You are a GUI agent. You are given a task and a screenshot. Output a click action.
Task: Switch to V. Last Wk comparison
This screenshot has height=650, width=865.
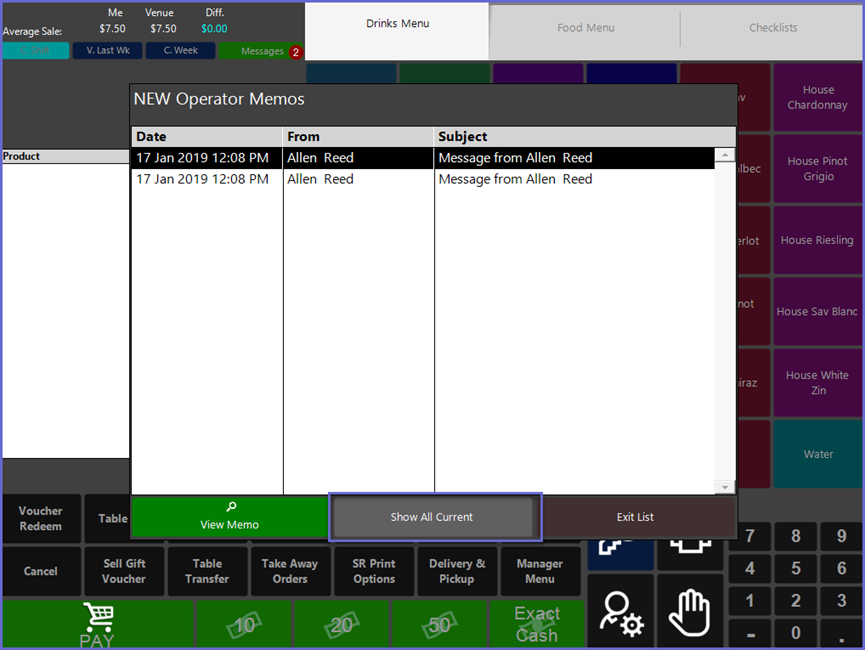[107, 51]
